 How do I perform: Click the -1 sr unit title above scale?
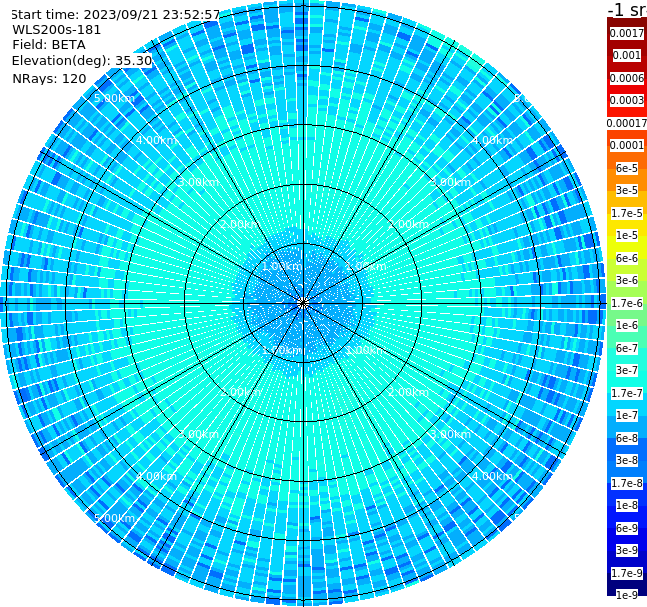pyautogui.click(x=627, y=9)
